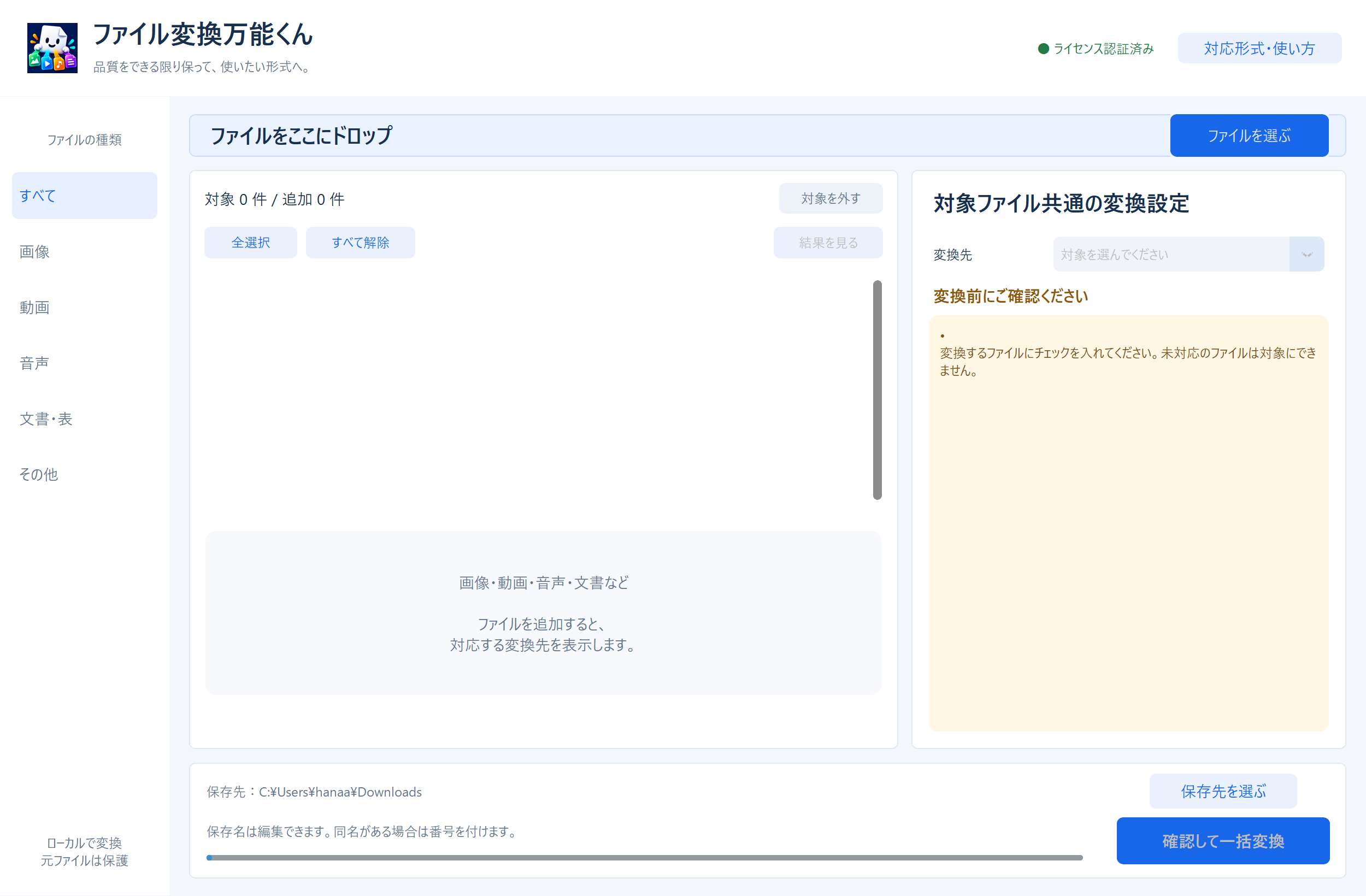Viewport: 1366px width, 896px height.
Task: Click the 対象 0 件 / 追加 0 件 counter
Action: point(274,199)
